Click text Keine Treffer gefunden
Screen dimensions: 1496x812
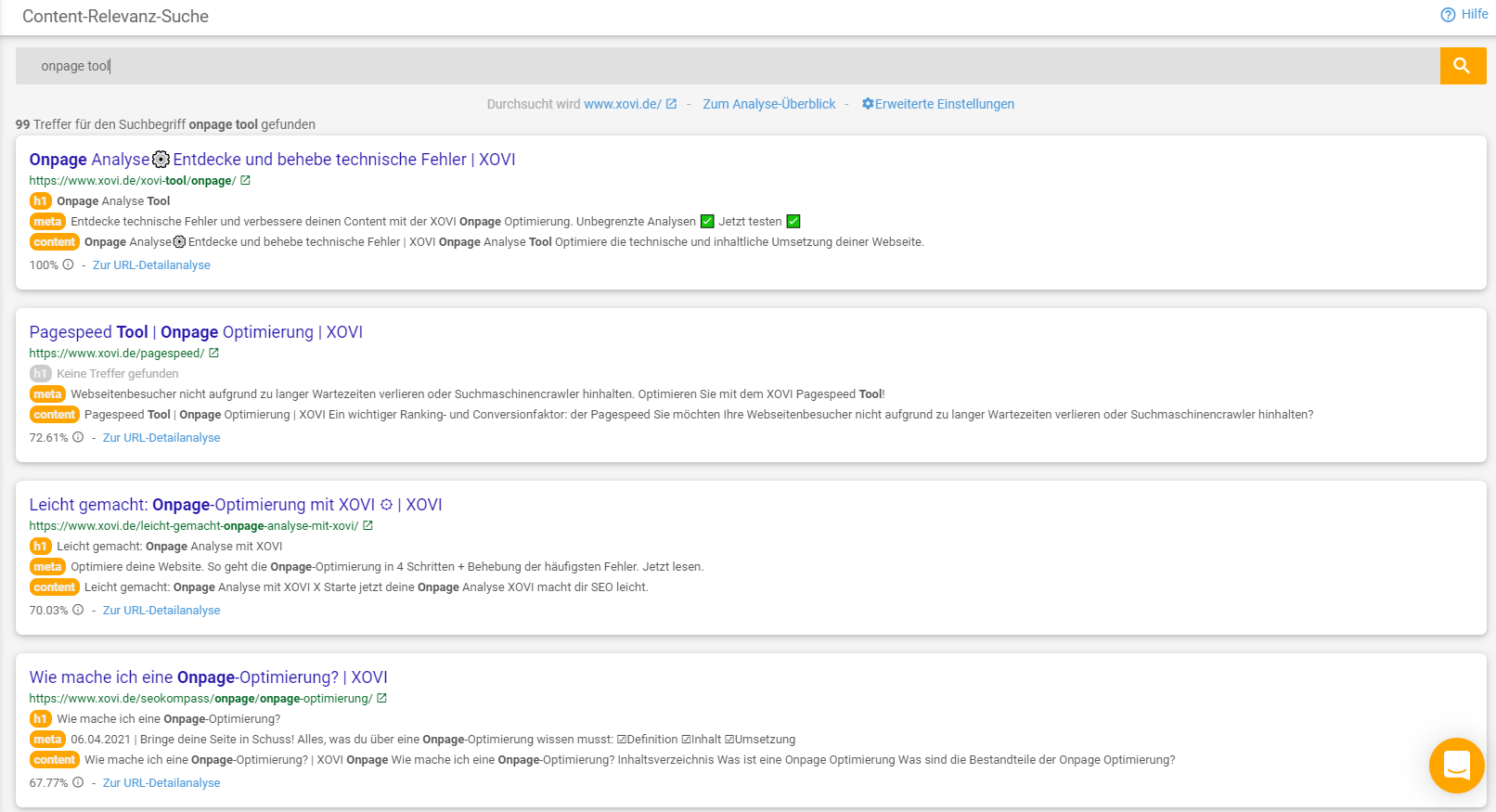(118, 374)
